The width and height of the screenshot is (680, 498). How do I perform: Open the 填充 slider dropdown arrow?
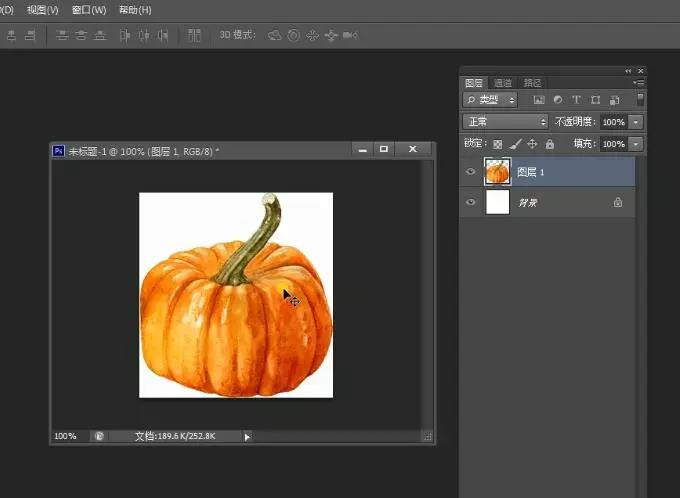click(x=636, y=144)
